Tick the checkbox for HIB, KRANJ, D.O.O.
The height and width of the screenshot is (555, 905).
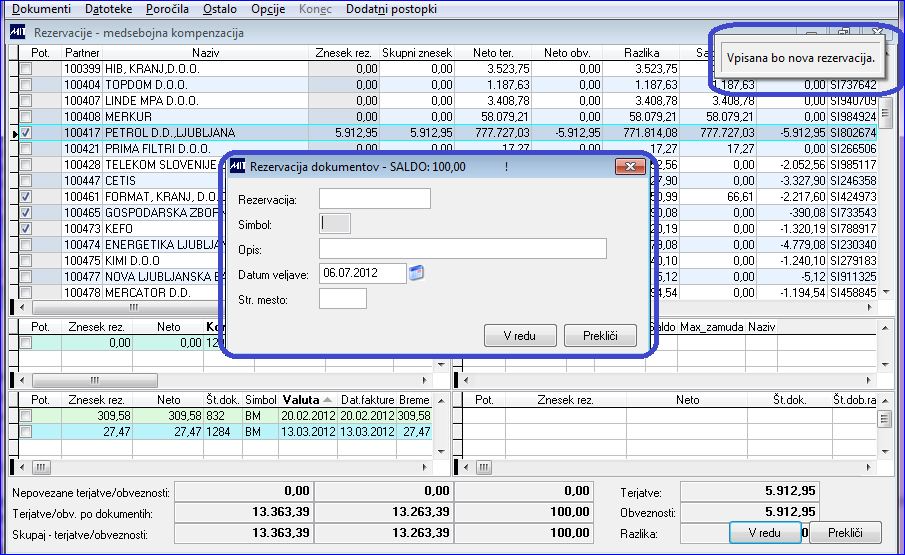pos(26,69)
